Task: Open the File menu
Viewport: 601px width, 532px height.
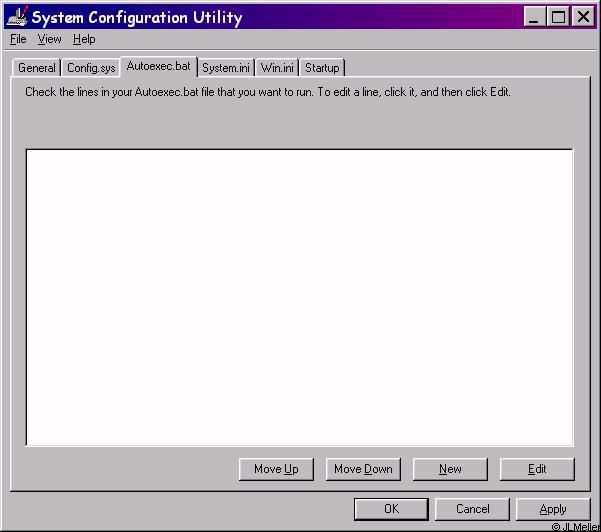Action: click(x=18, y=39)
